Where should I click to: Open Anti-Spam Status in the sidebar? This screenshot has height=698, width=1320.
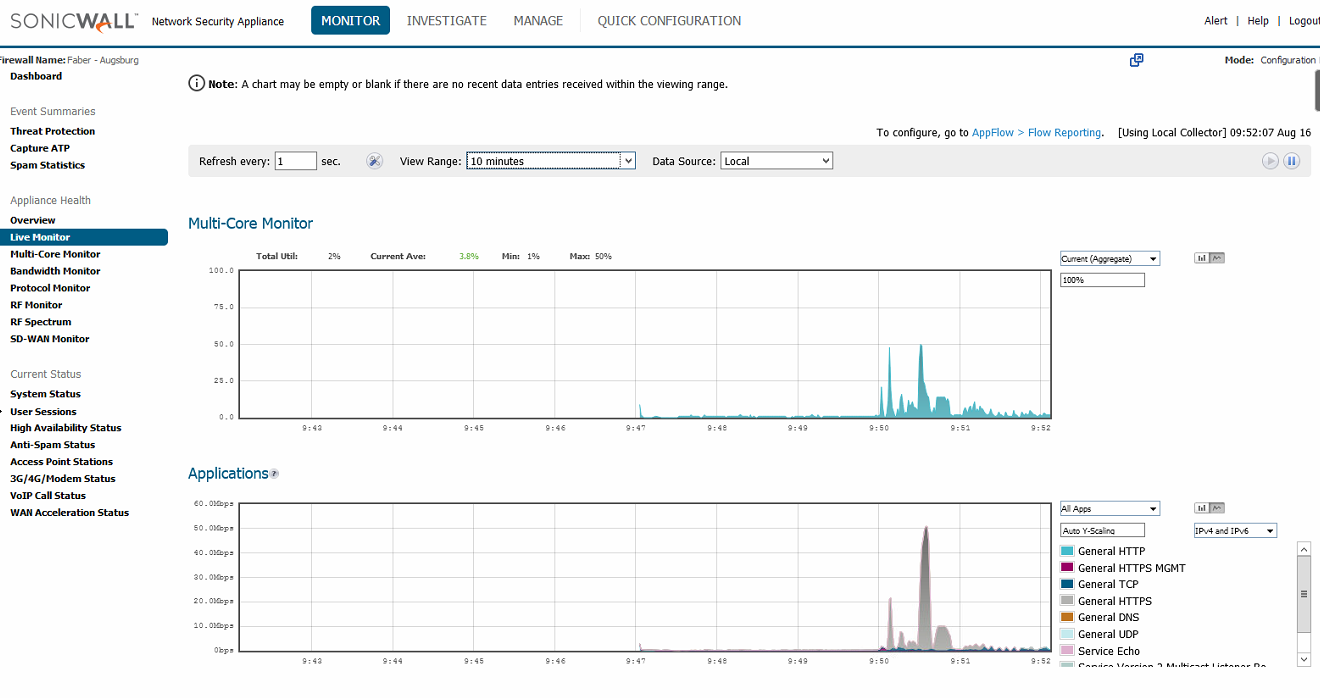click(x=53, y=445)
